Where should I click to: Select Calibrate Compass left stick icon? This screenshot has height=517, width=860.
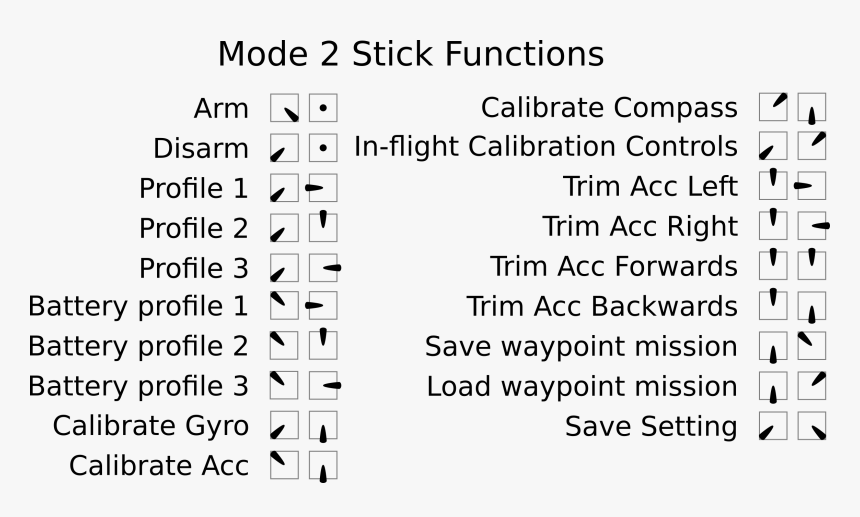click(x=773, y=108)
